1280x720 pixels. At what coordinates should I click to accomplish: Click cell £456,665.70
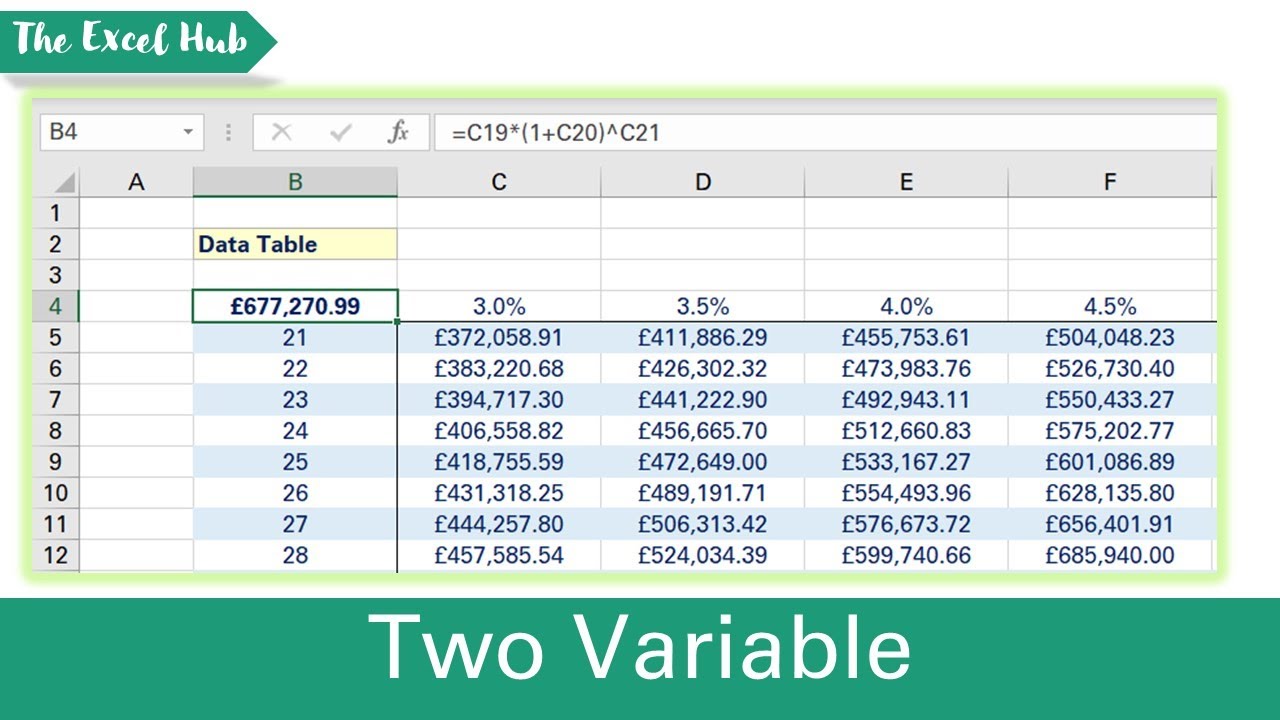tap(703, 431)
